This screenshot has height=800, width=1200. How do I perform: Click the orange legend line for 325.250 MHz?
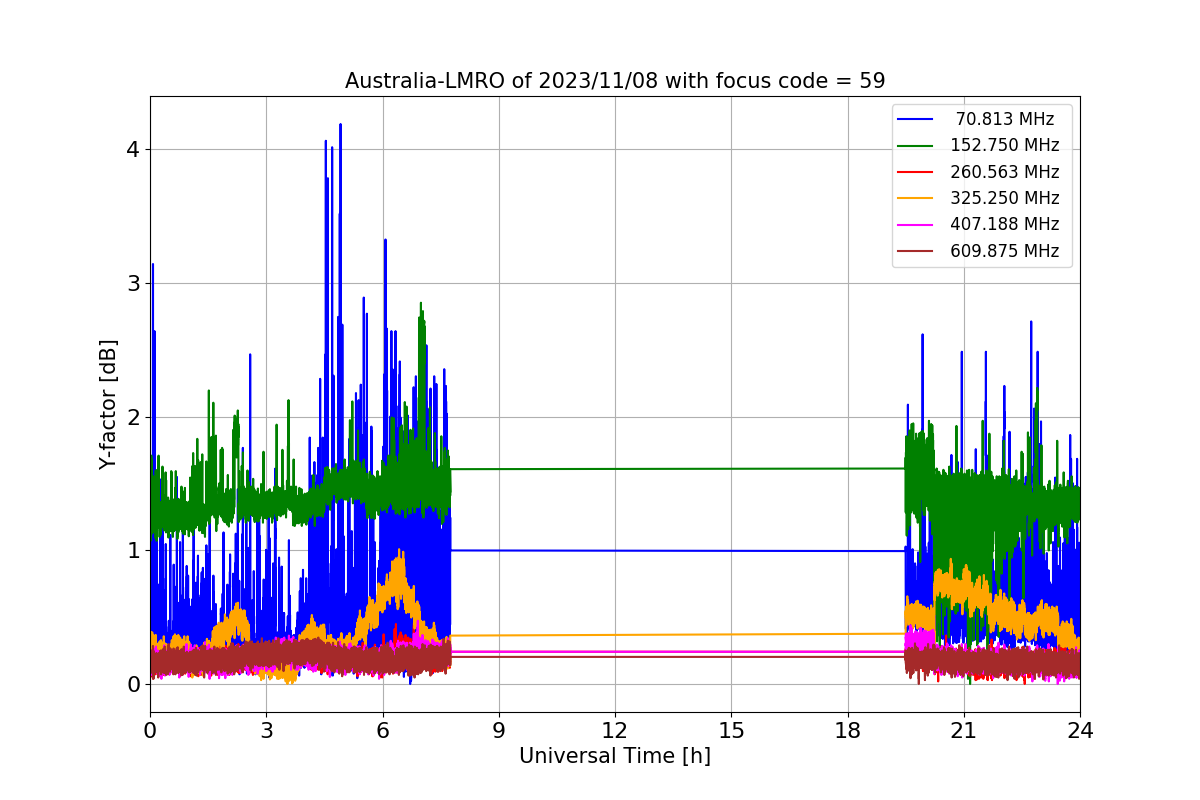(917, 198)
